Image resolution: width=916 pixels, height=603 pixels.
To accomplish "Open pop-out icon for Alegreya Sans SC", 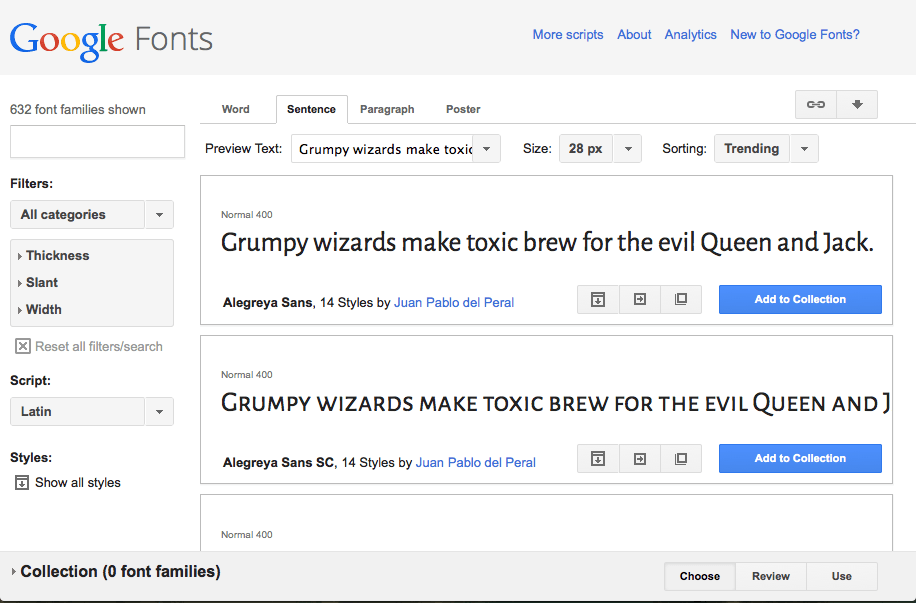I will tap(681, 459).
